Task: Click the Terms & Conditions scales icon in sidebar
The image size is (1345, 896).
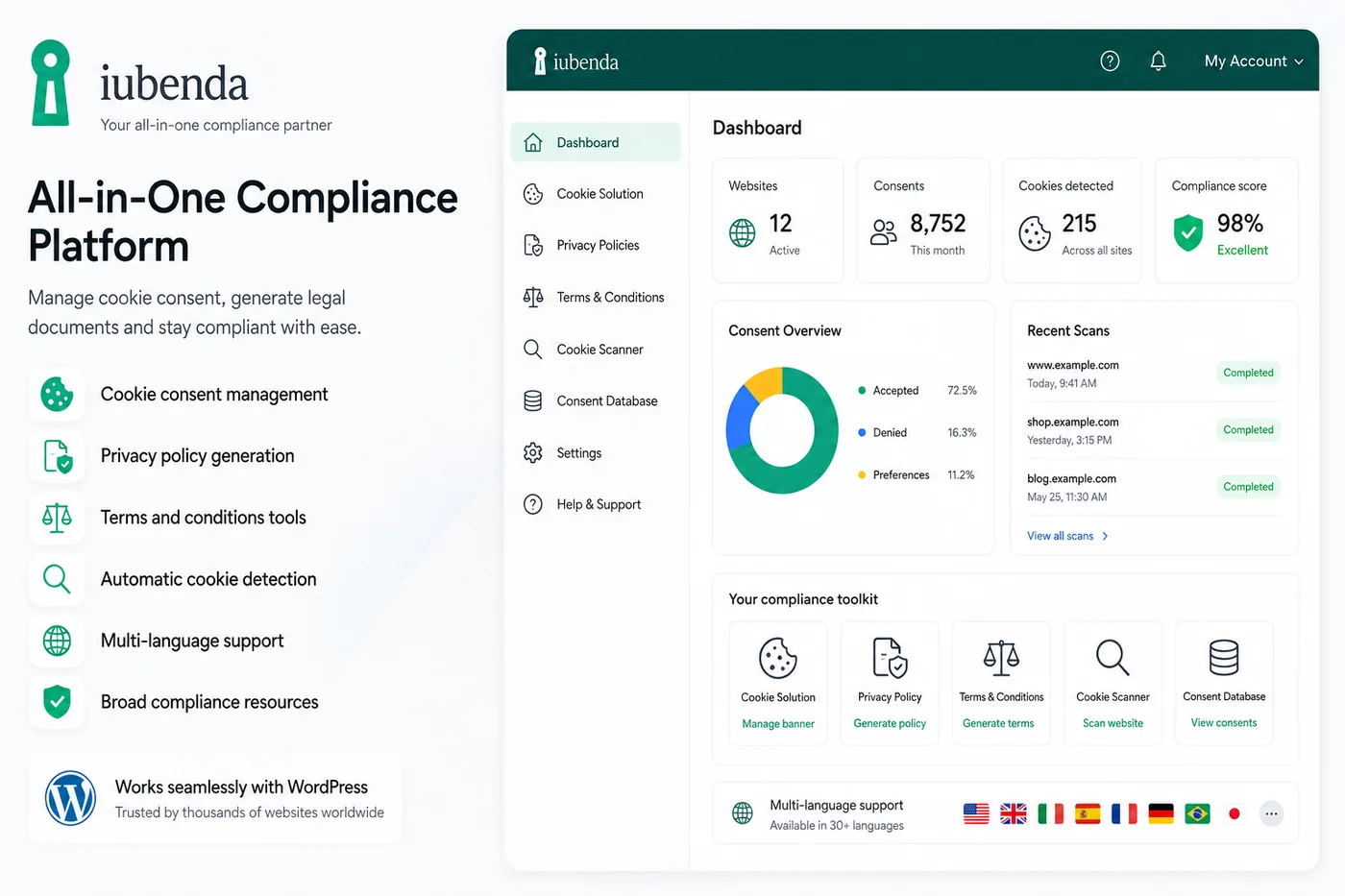Action: (x=533, y=298)
